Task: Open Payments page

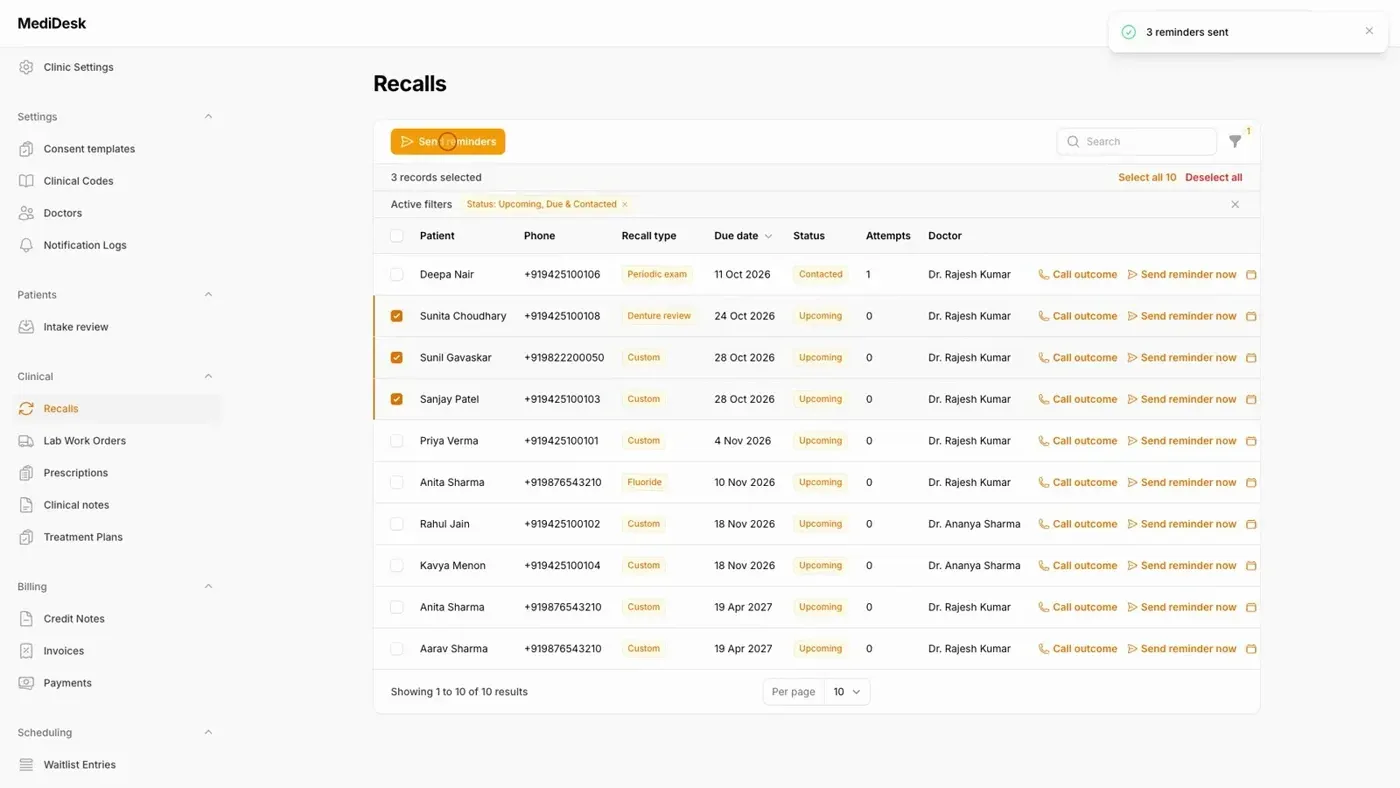Action: point(67,683)
